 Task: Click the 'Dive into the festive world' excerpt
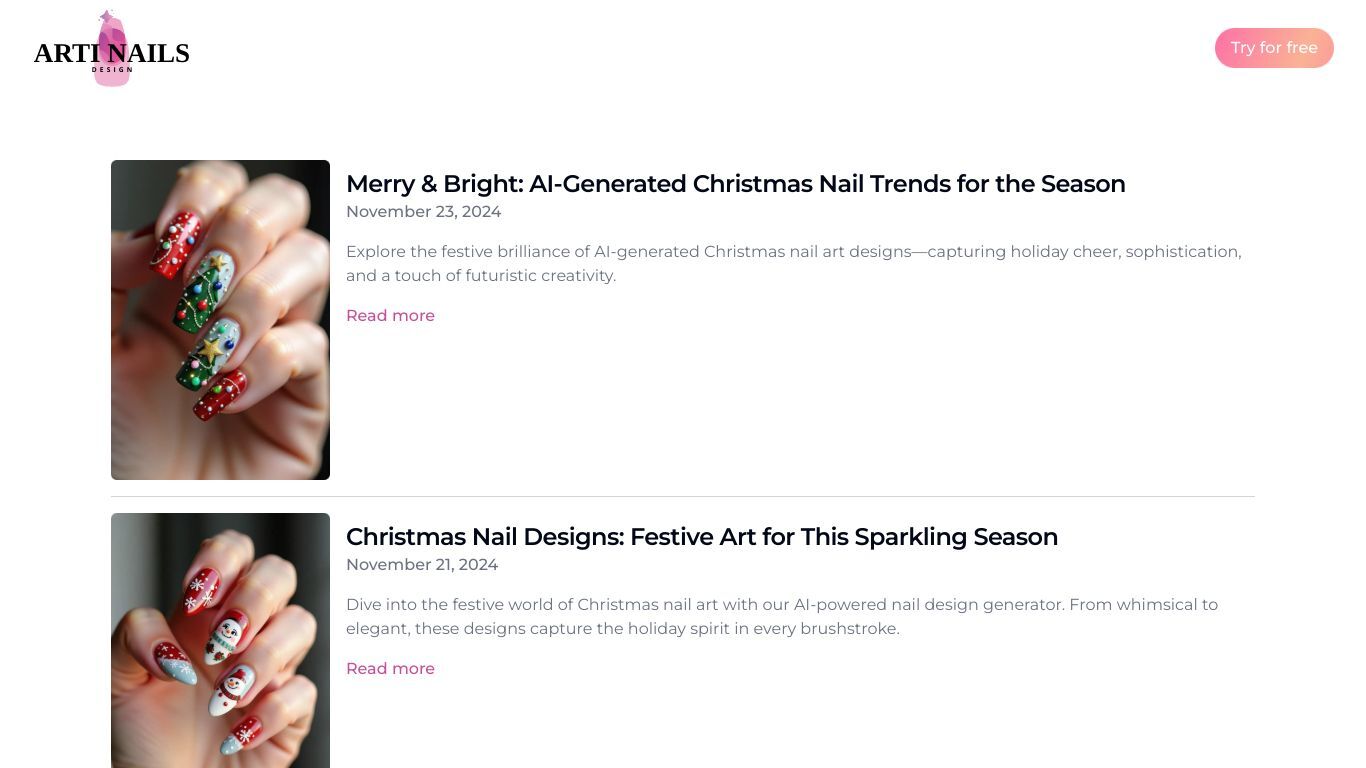[782, 617]
